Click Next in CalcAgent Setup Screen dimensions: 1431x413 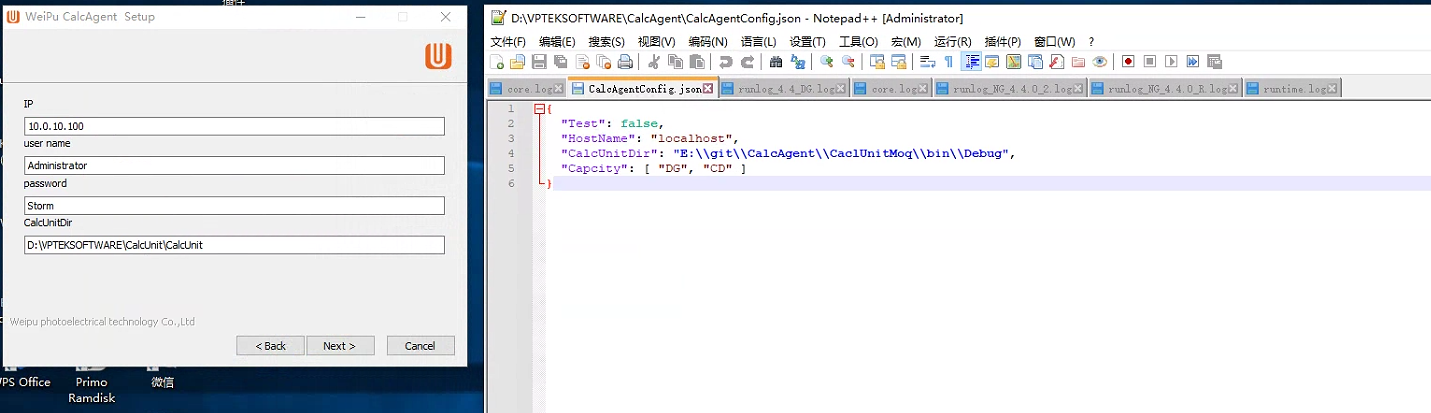click(340, 345)
